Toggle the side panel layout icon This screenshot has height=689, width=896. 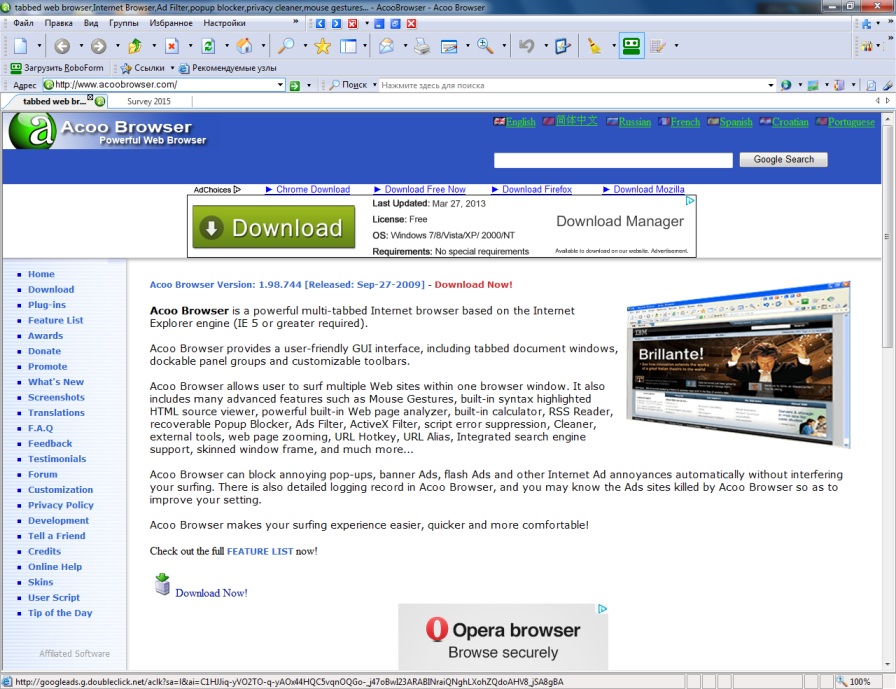click(x=348, y=46)
